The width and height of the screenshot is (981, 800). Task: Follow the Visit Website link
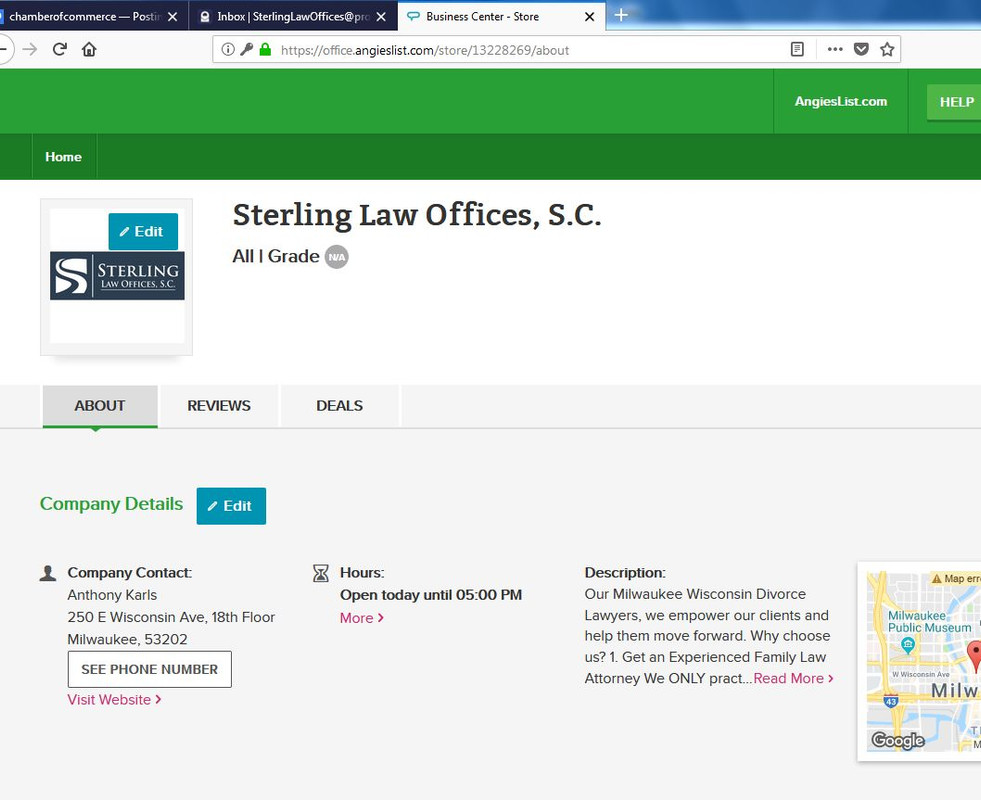point(114,700)
